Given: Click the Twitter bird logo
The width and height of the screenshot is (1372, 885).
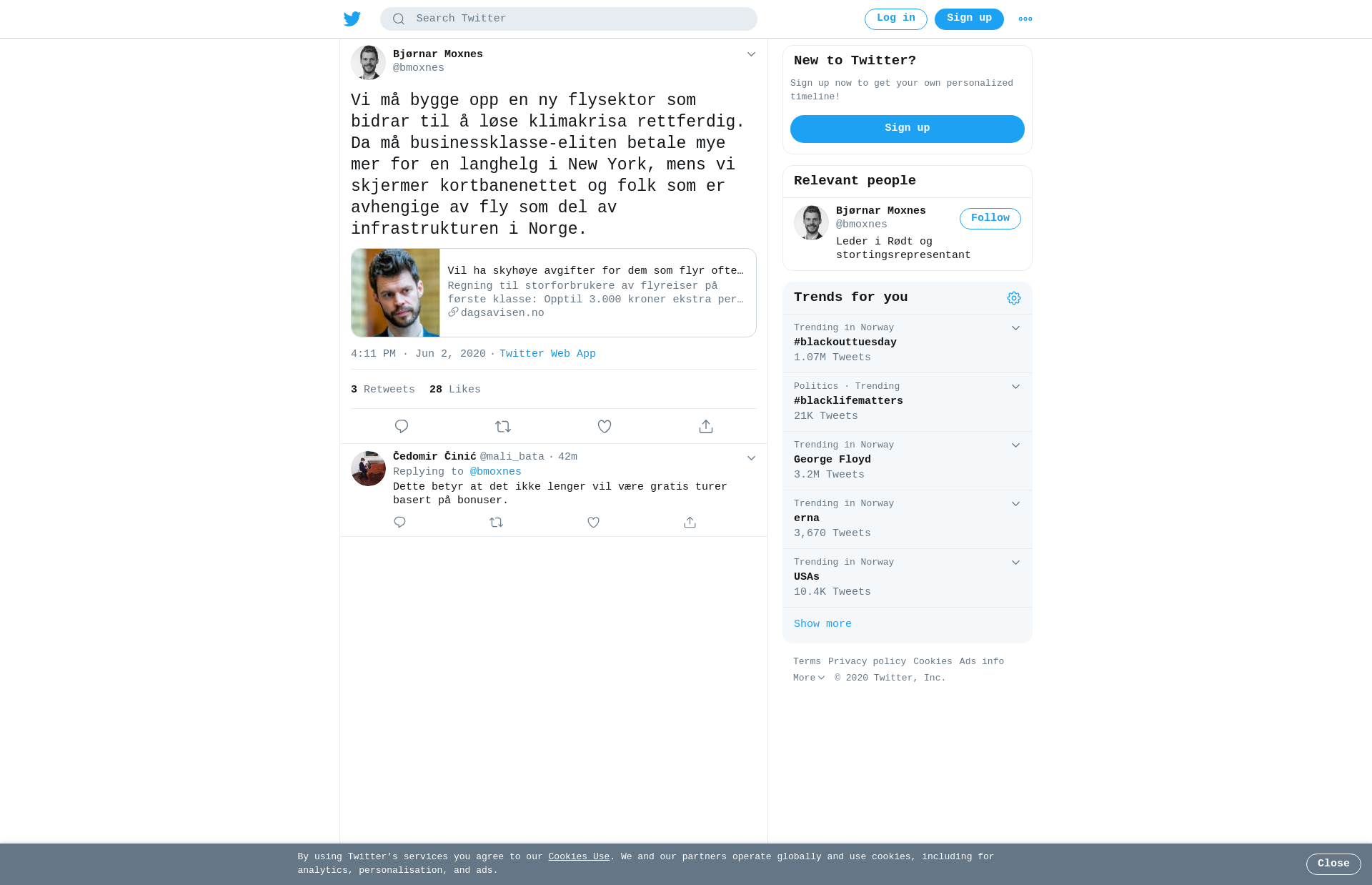Looking at the screenshot, I should tap(352, 19).
